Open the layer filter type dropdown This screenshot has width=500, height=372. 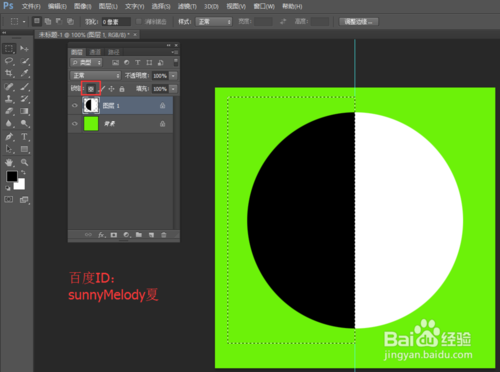pyautogui.click(x=86, y=62)
